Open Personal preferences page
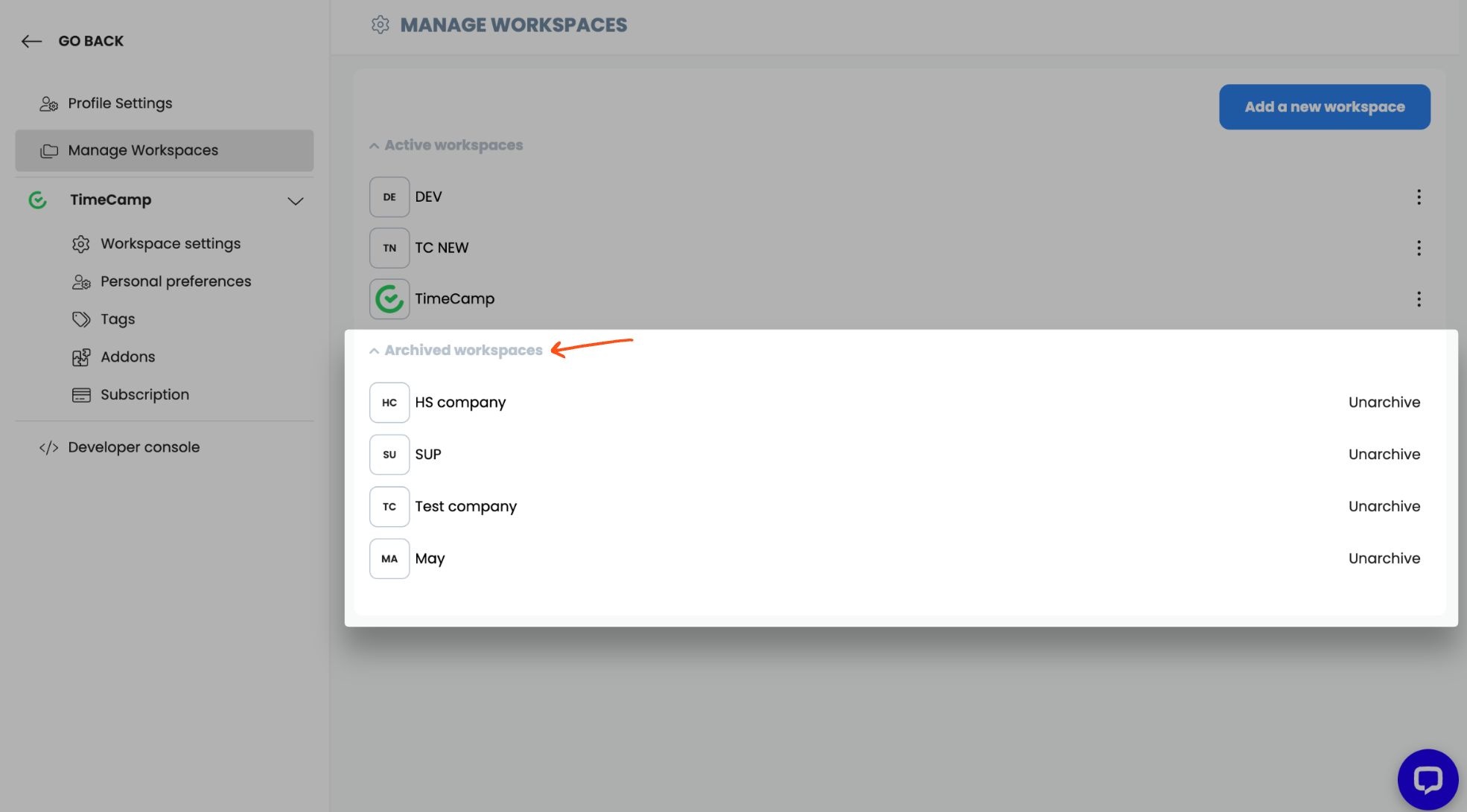Viewport: 1467px width, 812px height. [176, 281]
